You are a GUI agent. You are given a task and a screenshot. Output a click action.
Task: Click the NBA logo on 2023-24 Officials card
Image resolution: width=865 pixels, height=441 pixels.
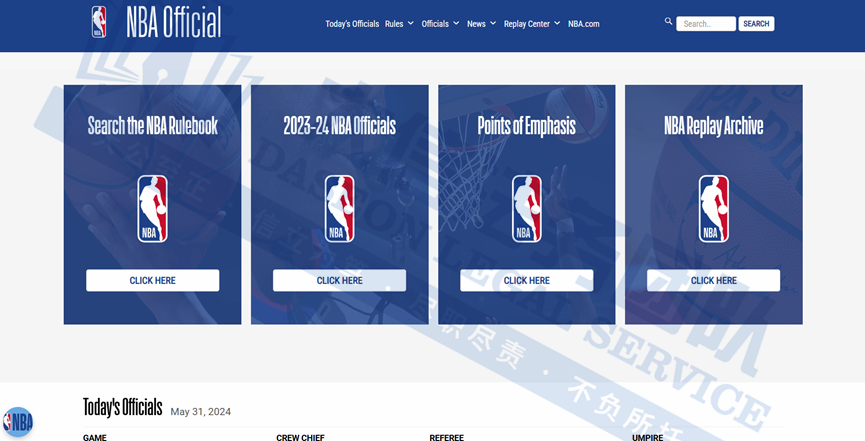[x=339, y=209]
